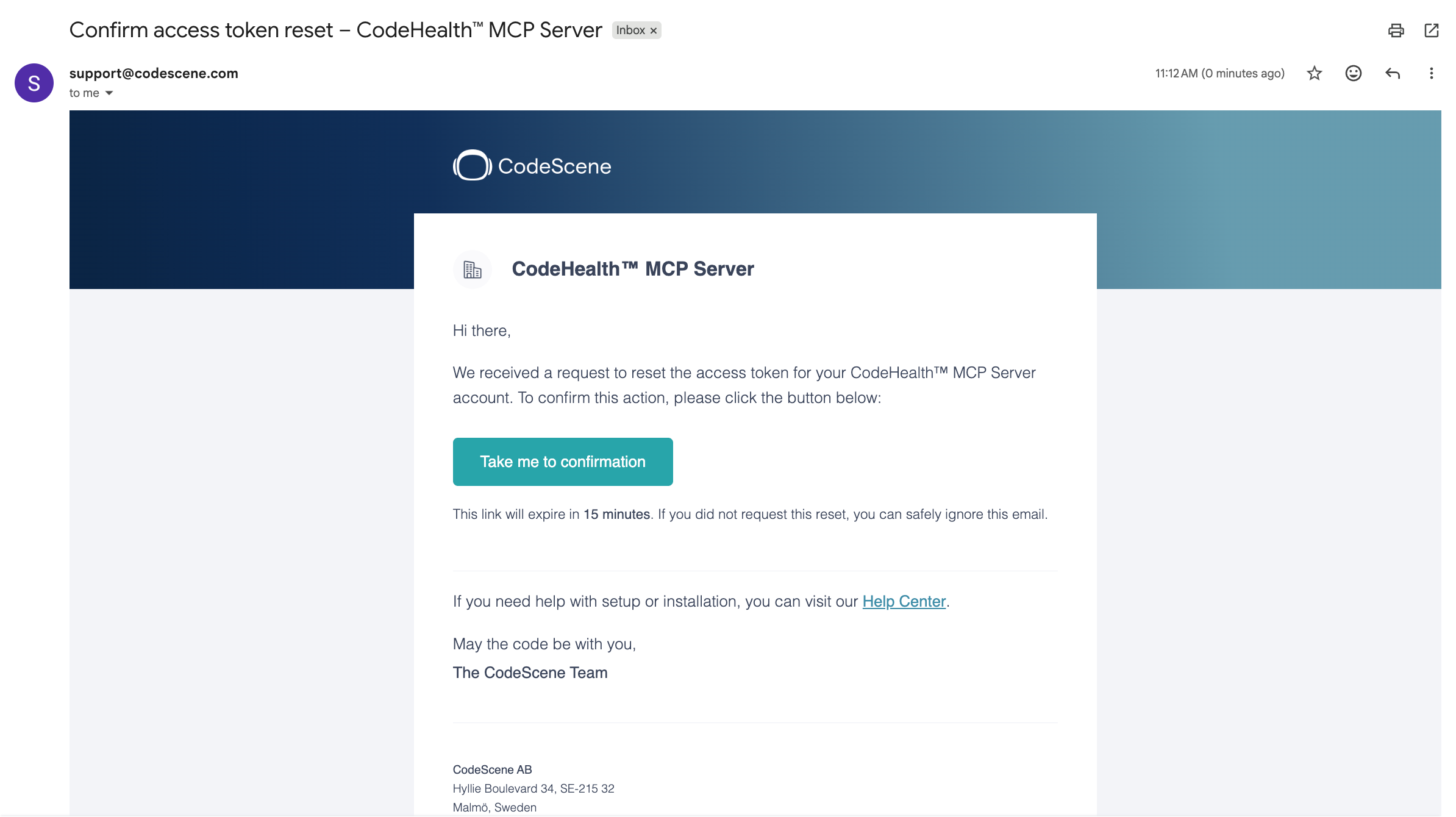Click the Inbox label chip
1456x817 pixels.
(x=630, y=30)
